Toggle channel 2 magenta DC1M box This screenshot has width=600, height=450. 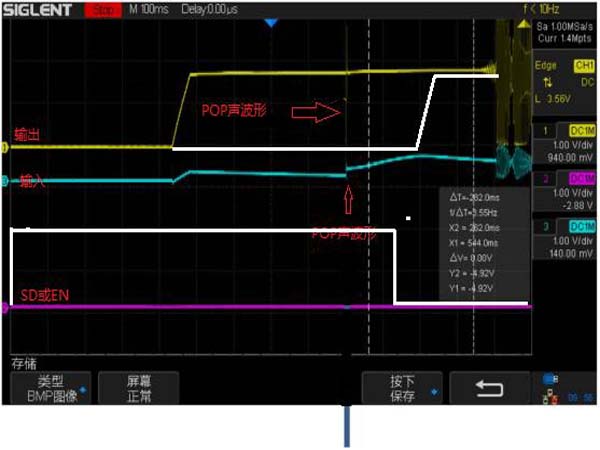coord(582,178)
